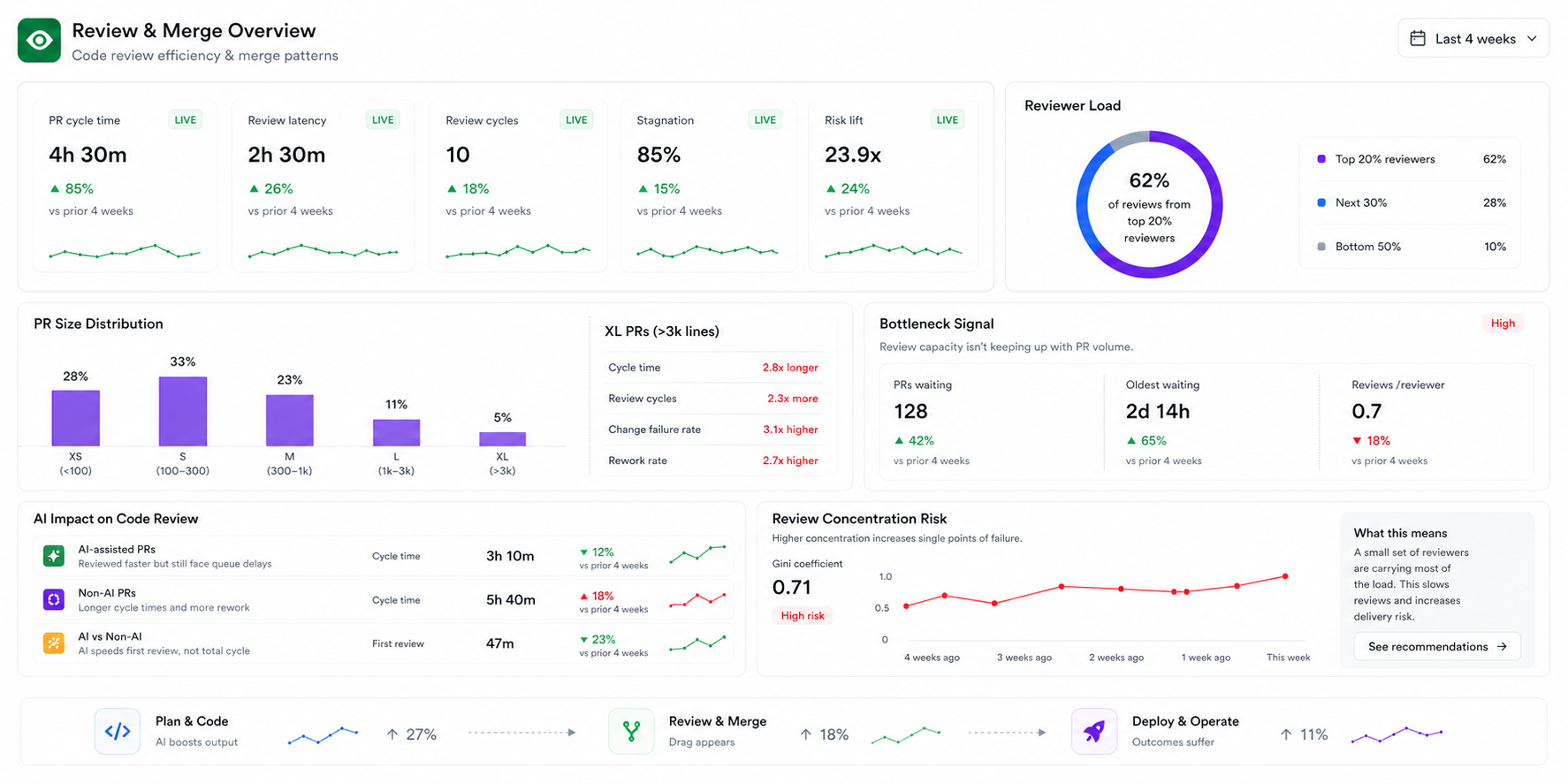The width and height of the screenshot is (1568, 784).
Task: Click the High risk badge
Action: [x=803, y=616]
